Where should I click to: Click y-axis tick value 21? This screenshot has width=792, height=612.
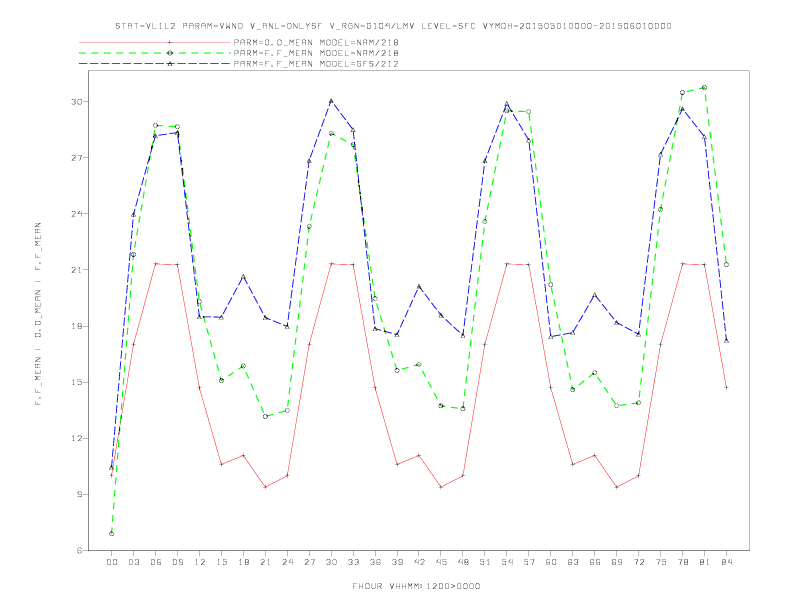(76, 270)
